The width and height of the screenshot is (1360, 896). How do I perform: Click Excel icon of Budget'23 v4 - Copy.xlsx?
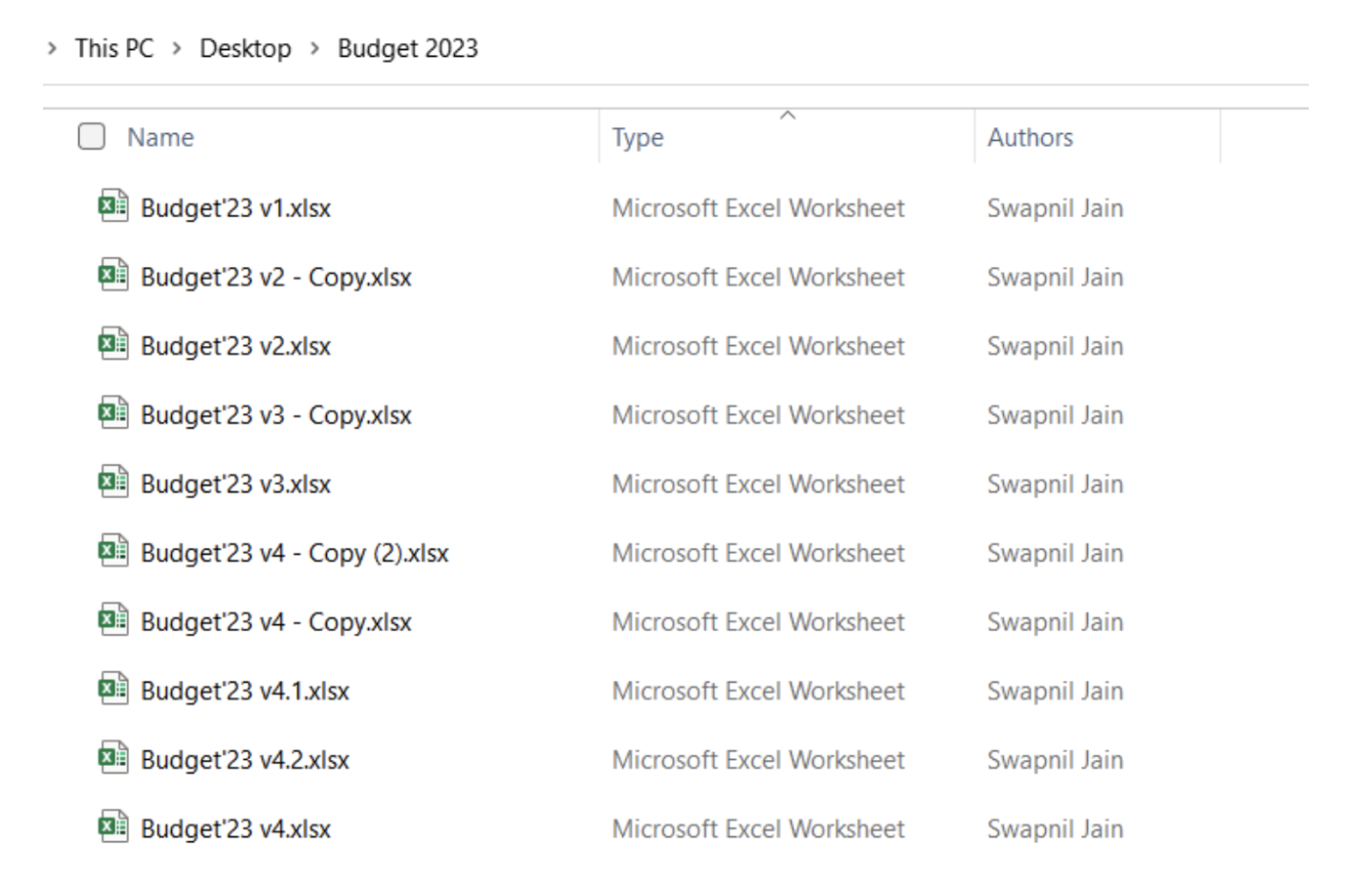[x=113, y=620]
